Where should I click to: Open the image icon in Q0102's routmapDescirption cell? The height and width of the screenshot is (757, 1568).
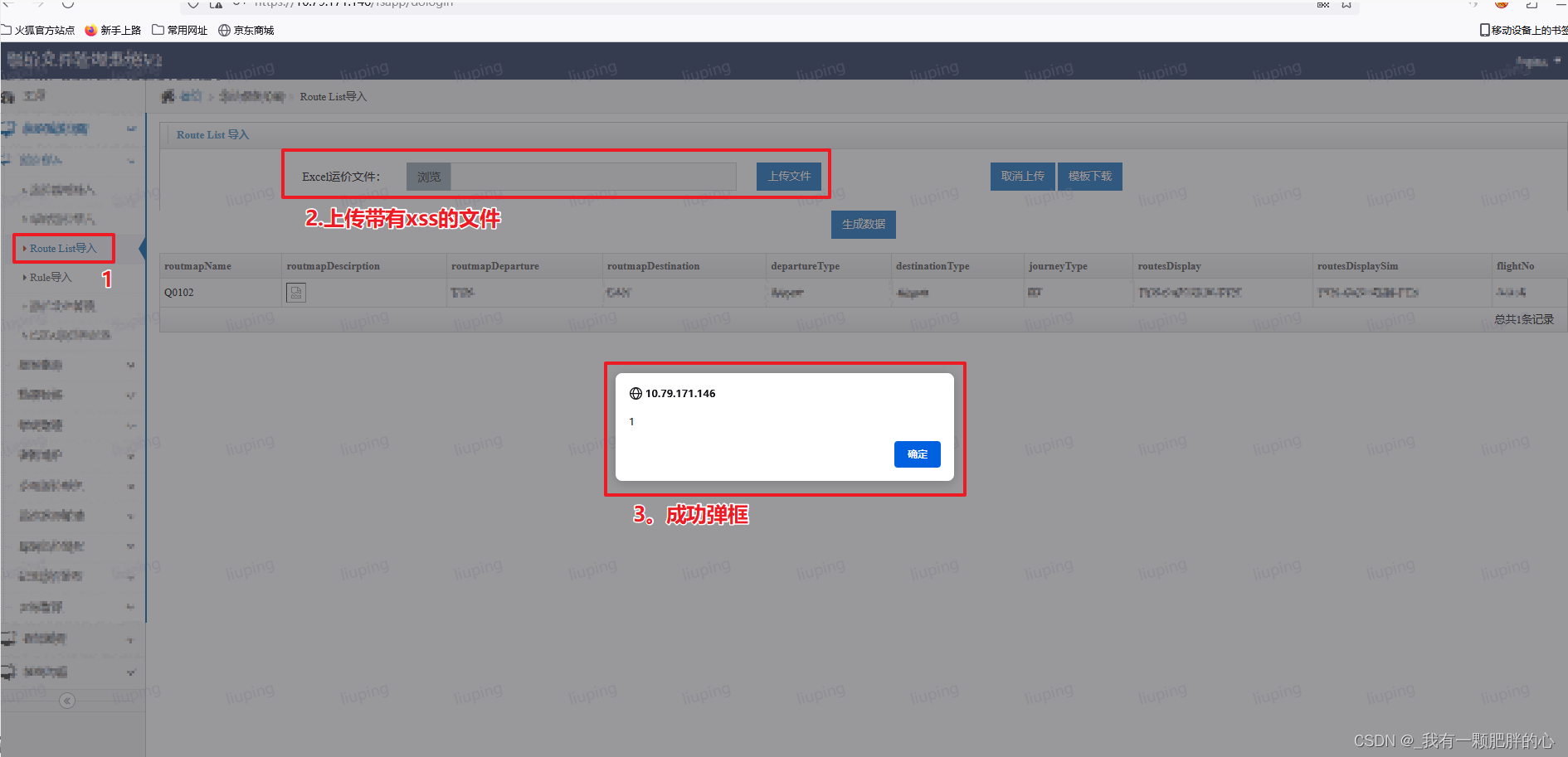click(x=296, y=292)
